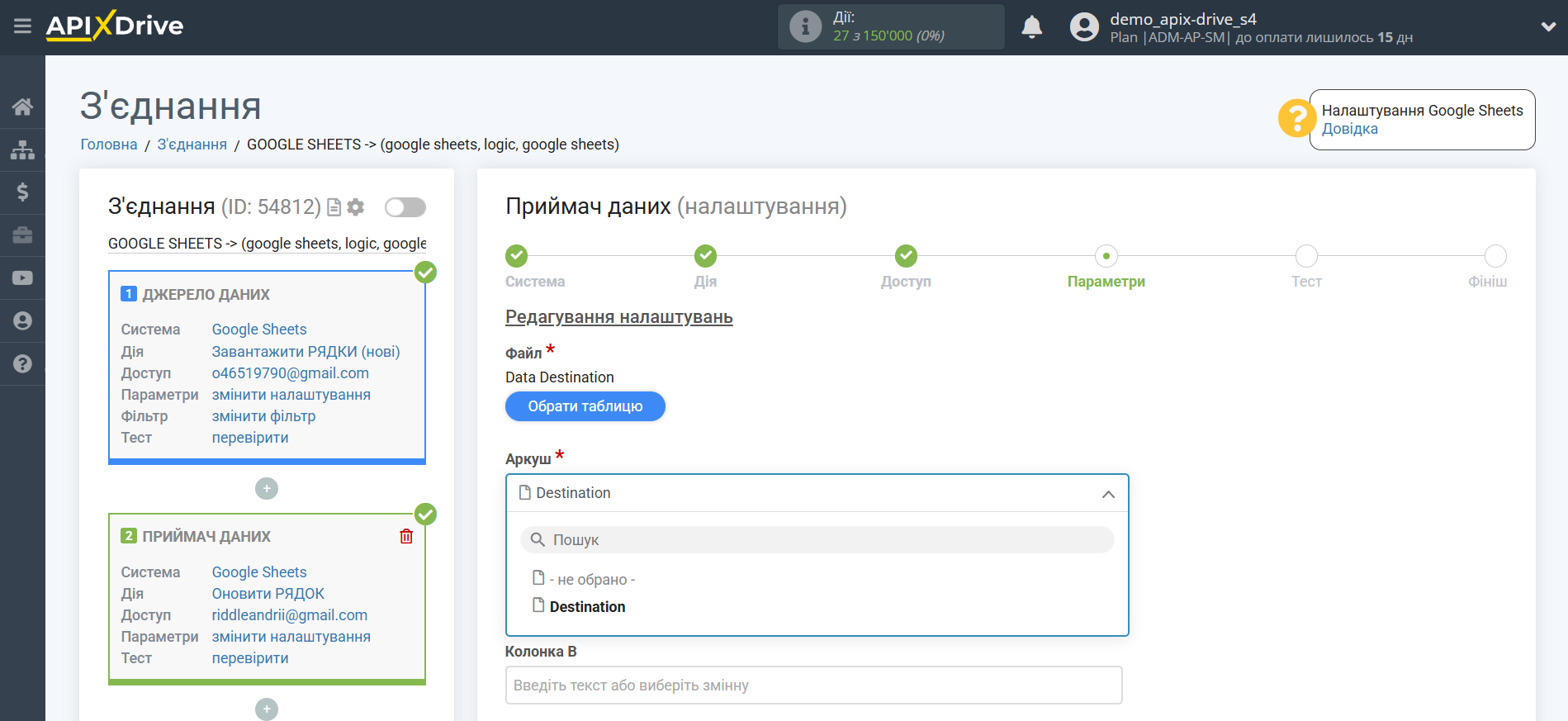Viewport: 1568px width, 721px height.
Task: Click receiver змінити налаштування link
Action: (291, 637)
